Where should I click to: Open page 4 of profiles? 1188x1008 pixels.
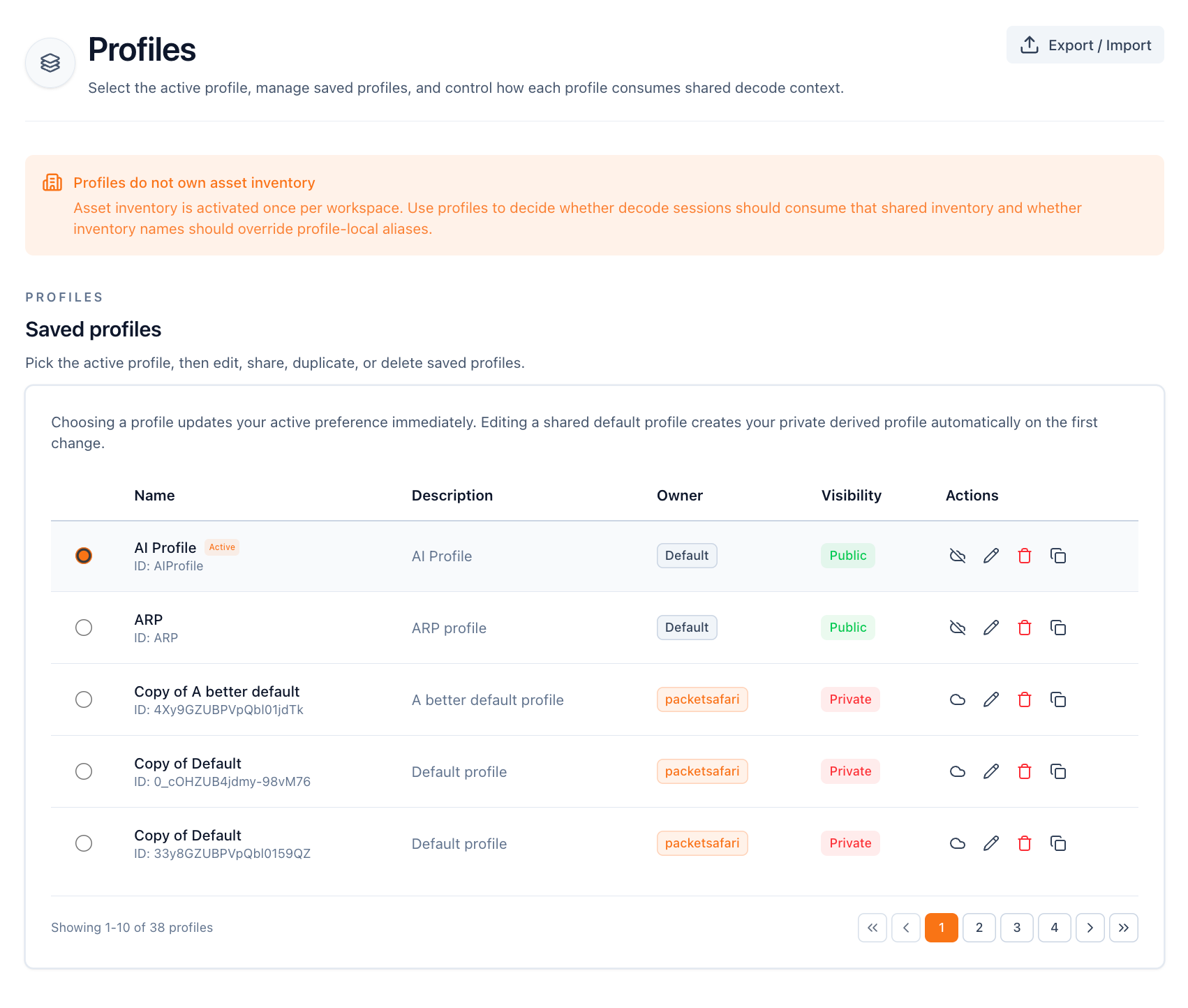(1055, 928)
